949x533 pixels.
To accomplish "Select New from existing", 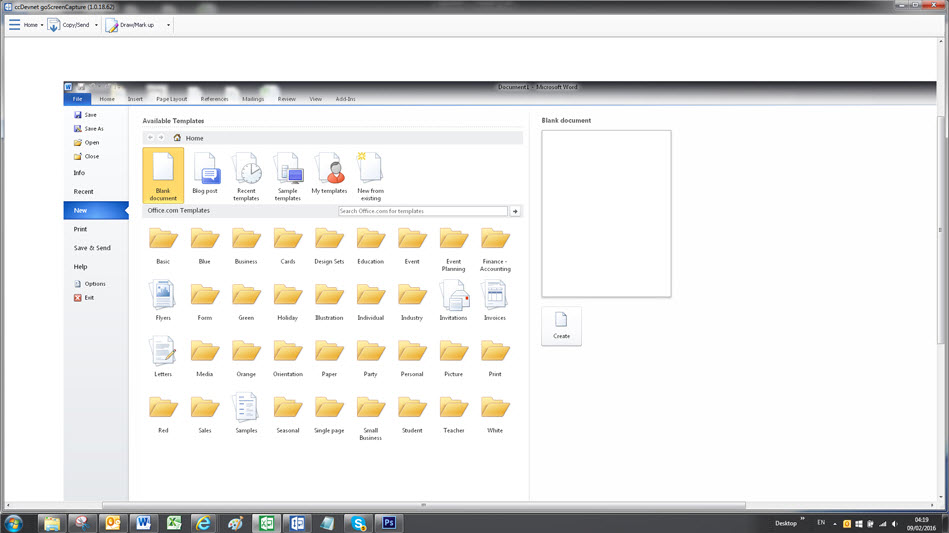I will 370,173.
